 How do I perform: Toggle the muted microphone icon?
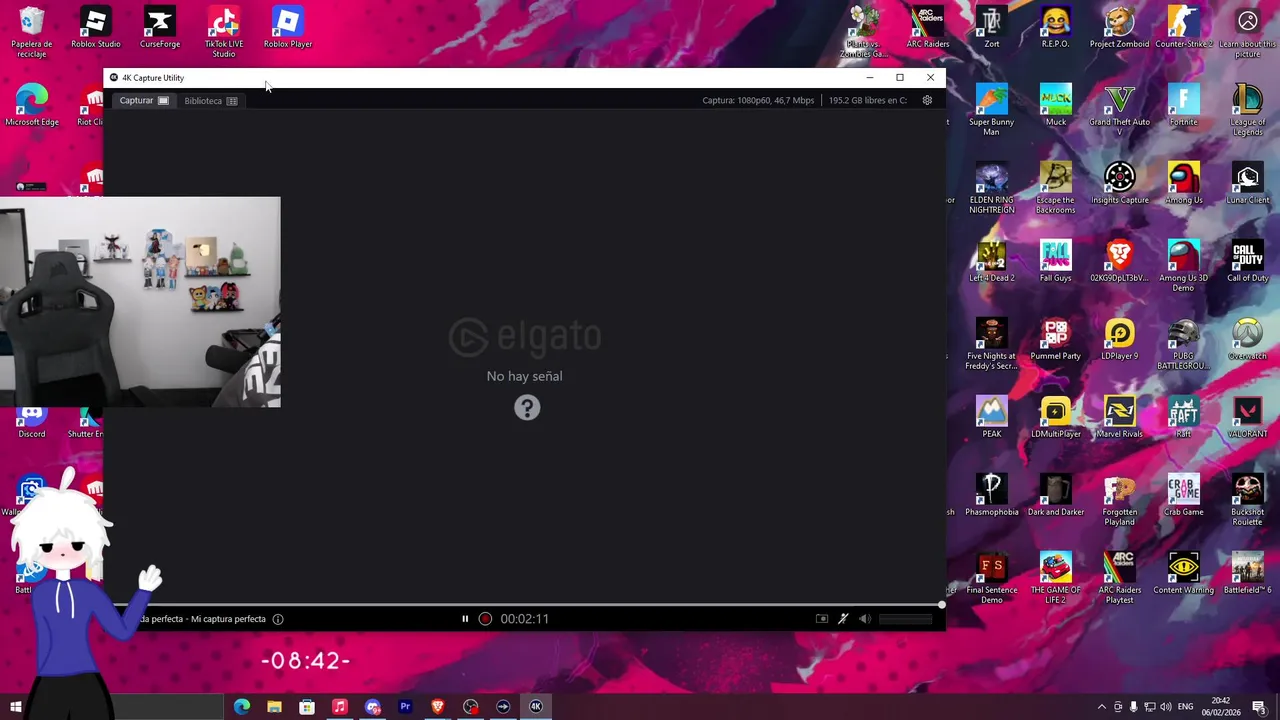(x=843, y=619)
